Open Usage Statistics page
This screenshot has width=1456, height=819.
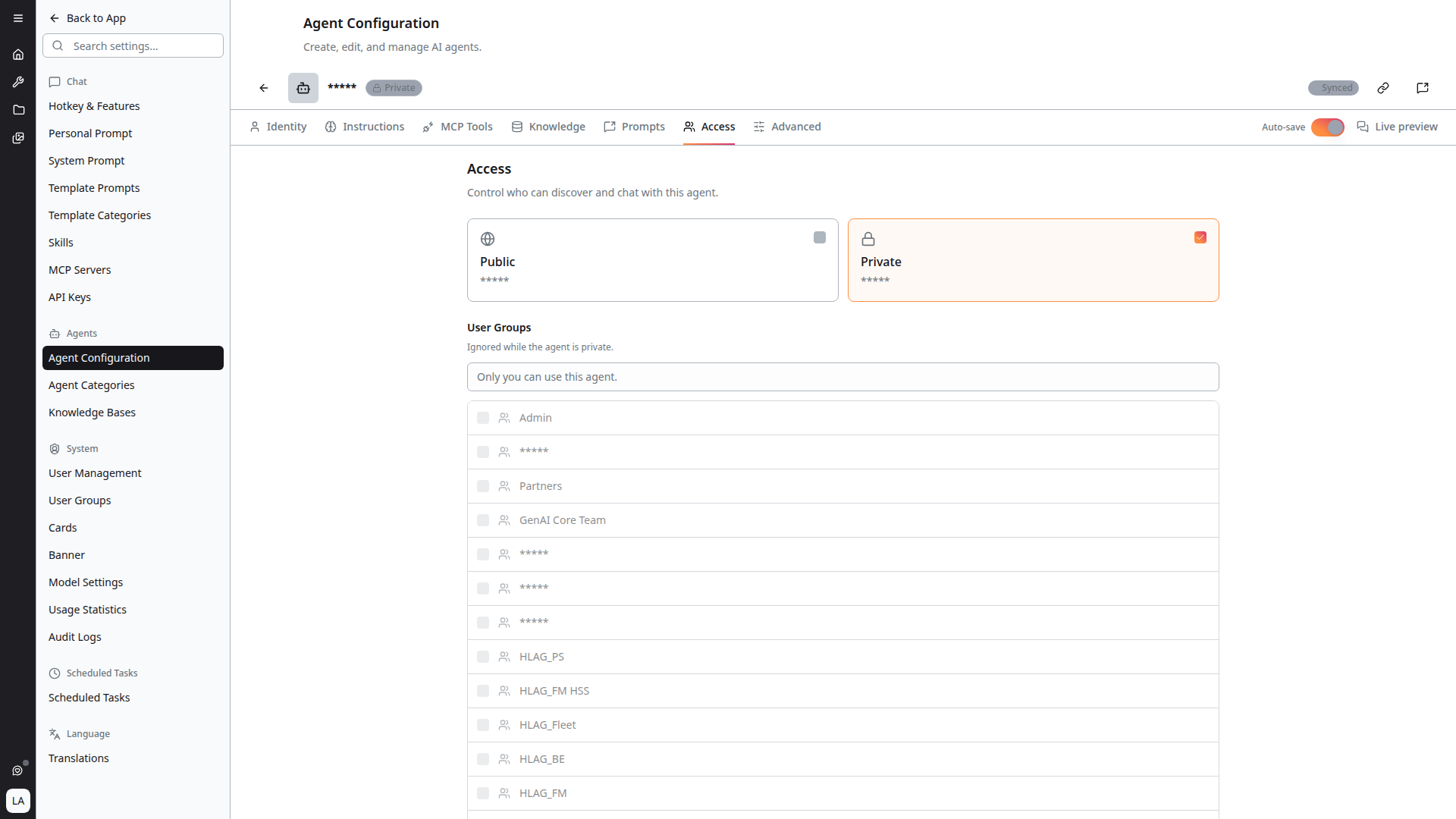[x=133, y=610]
